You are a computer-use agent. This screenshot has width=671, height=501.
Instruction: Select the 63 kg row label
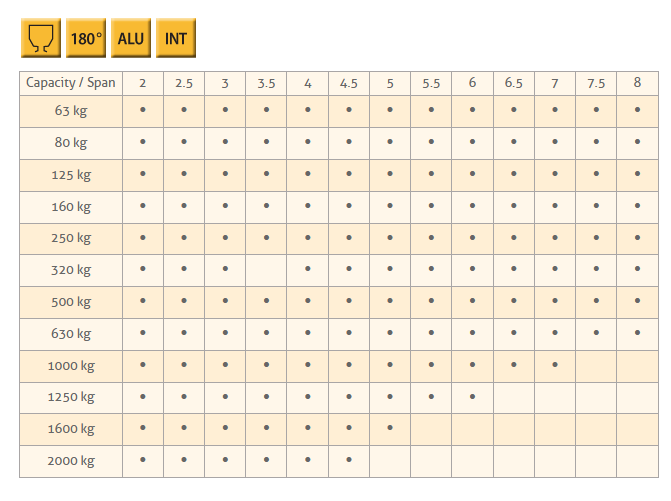tap(71, 111)
